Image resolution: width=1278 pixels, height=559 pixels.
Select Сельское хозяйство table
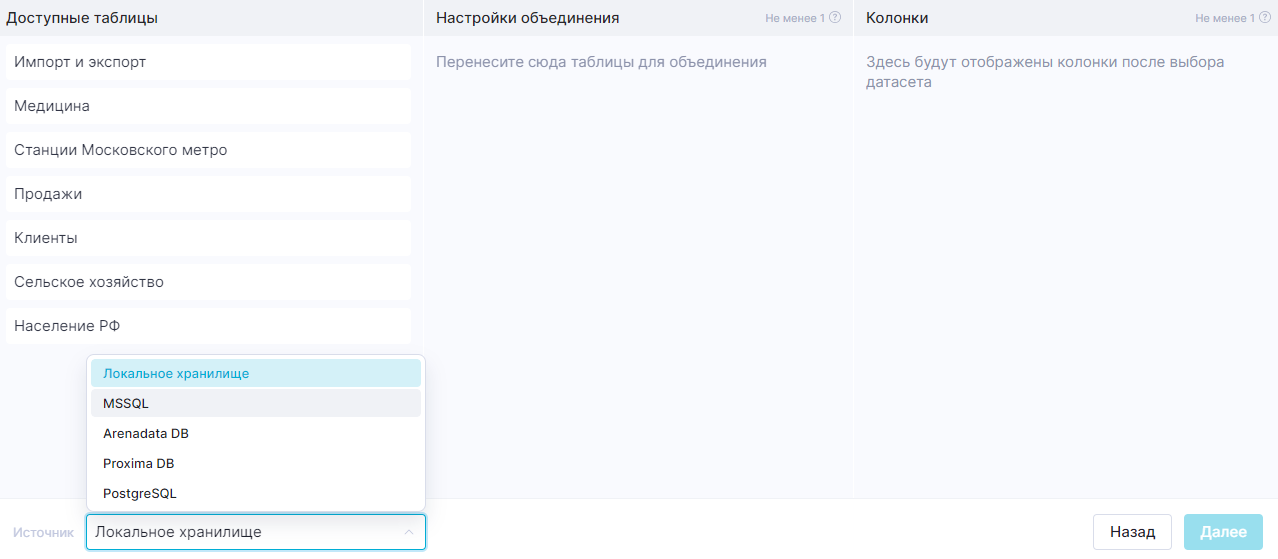[x=208, y=282]
